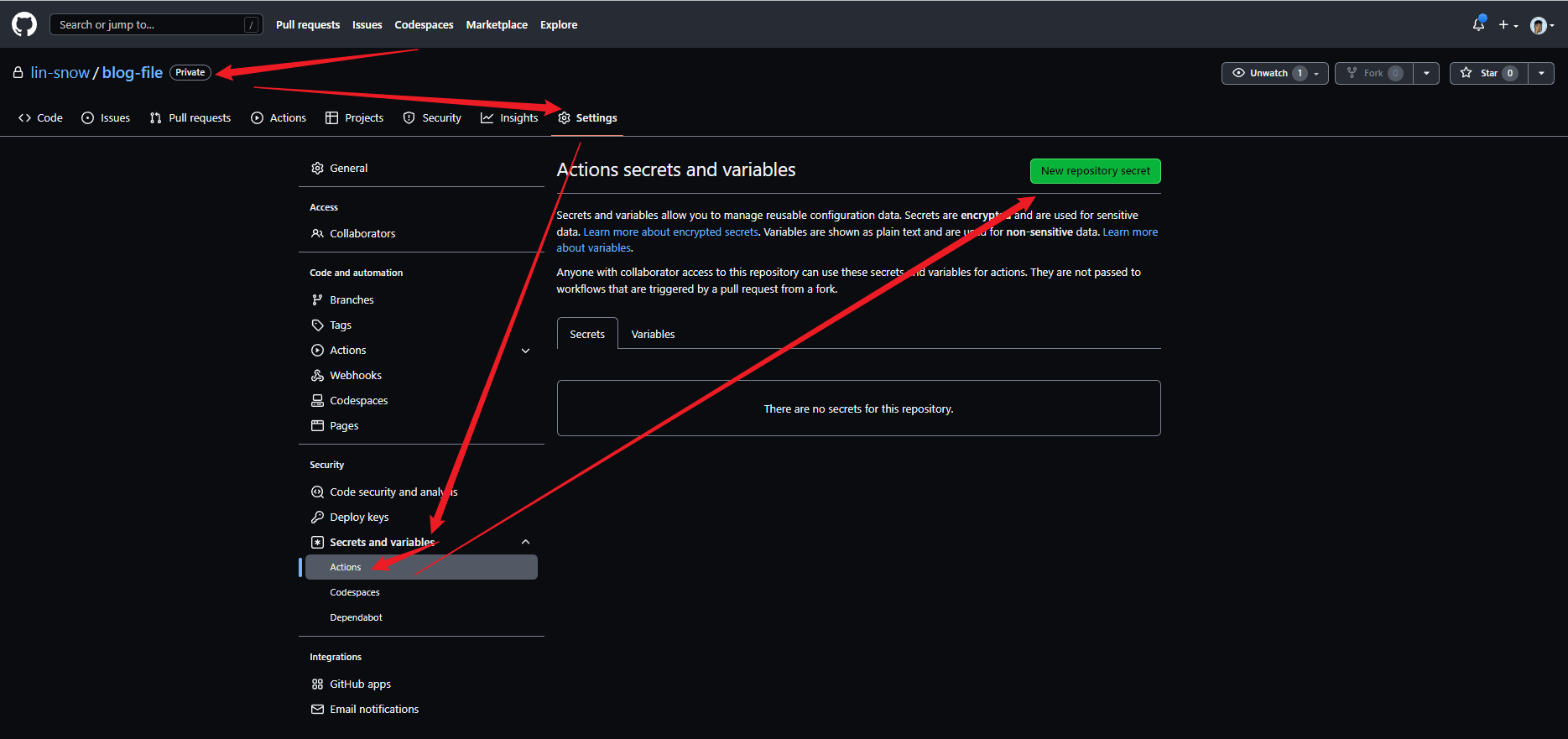The image size is (1568, 739).
Task: Open Explore in top navigation
Action: point(559,24)
